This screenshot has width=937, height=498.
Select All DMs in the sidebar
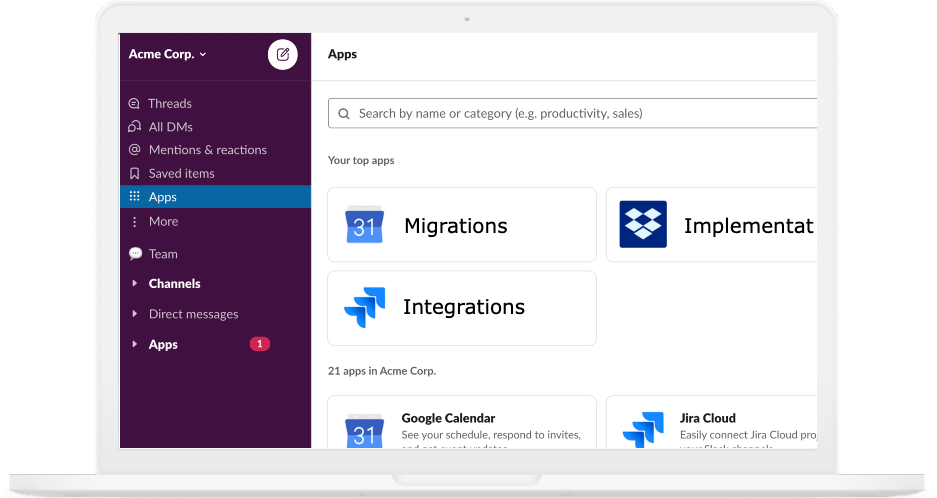click(x=170, y=127)
